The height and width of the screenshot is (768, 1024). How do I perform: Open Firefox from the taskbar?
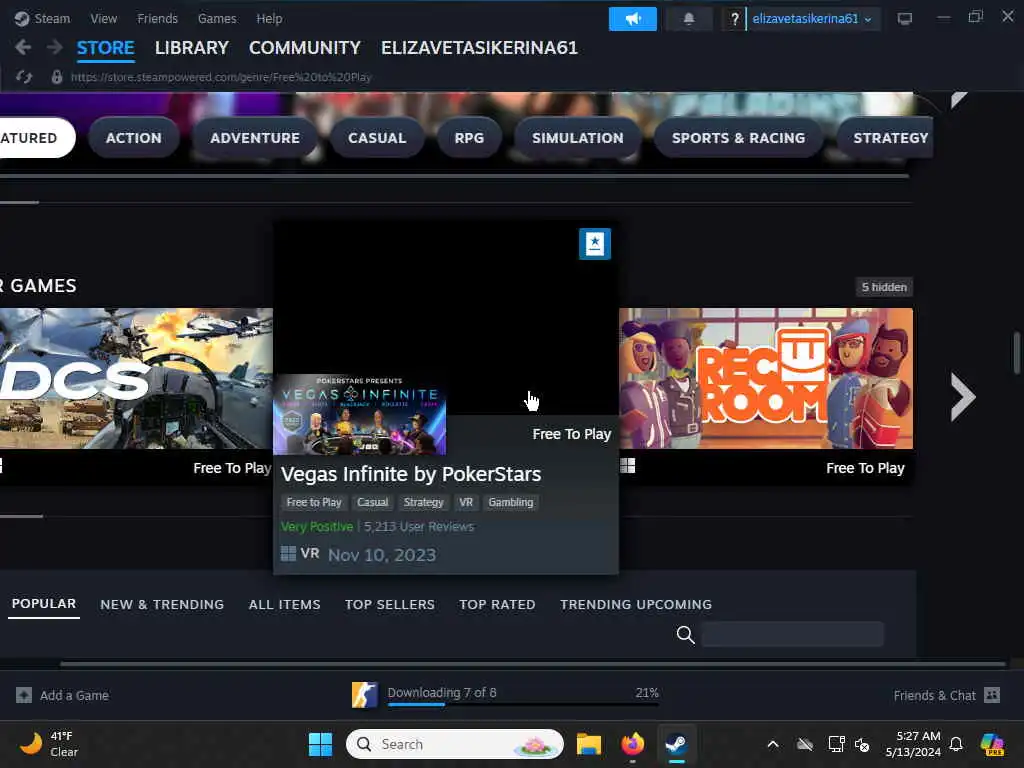pyautogui.click(x=632, y=744)
